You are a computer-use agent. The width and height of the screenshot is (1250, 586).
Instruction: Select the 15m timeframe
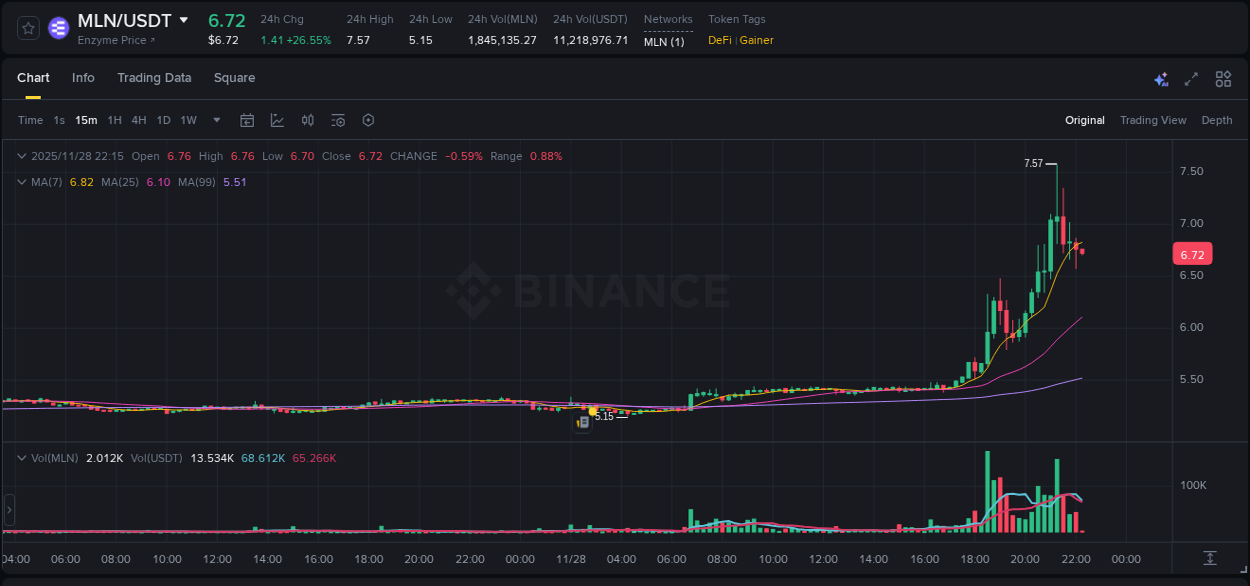[x=86, y=120]
